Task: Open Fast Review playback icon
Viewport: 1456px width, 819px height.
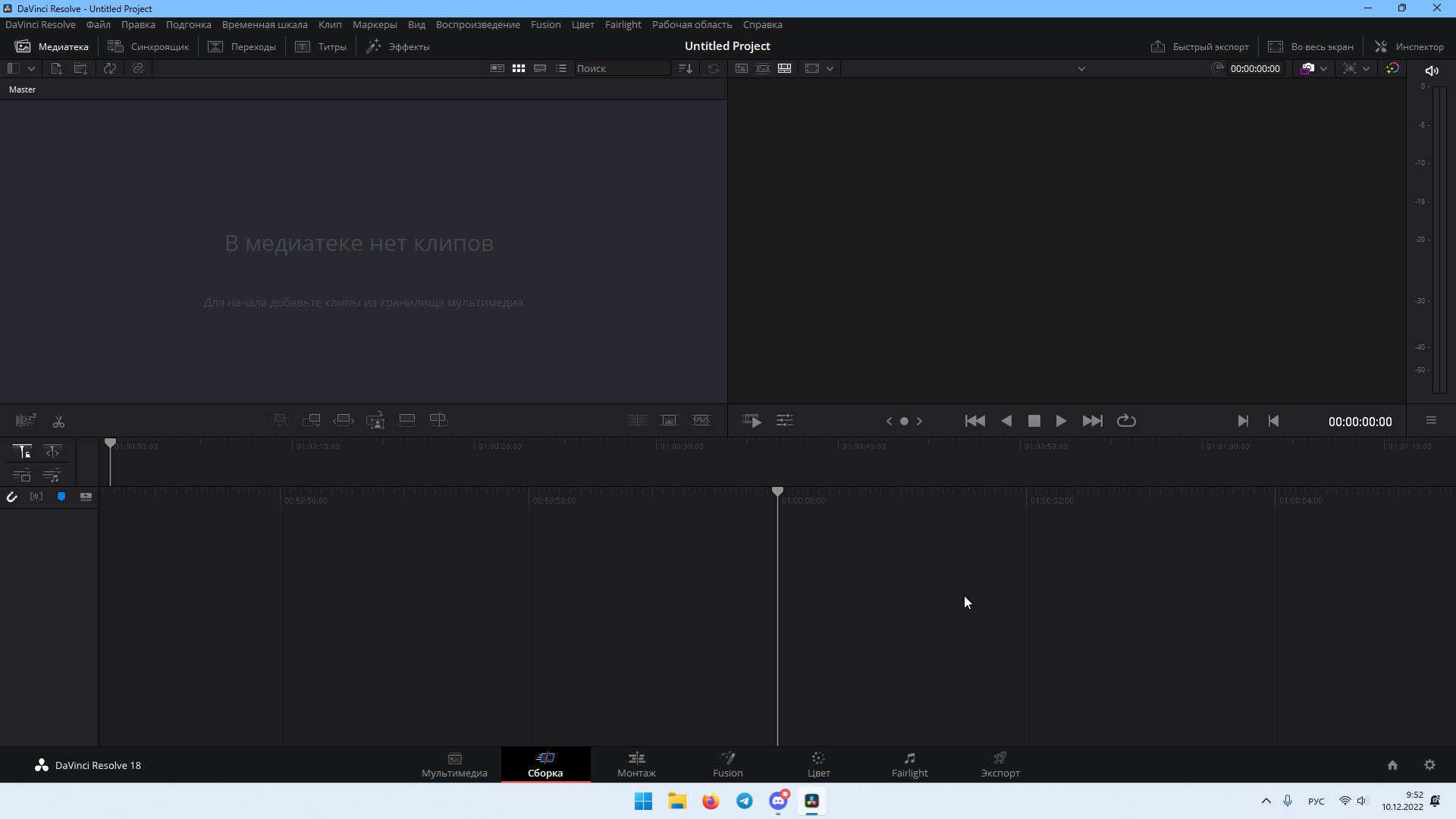Action: click(751, 420)
